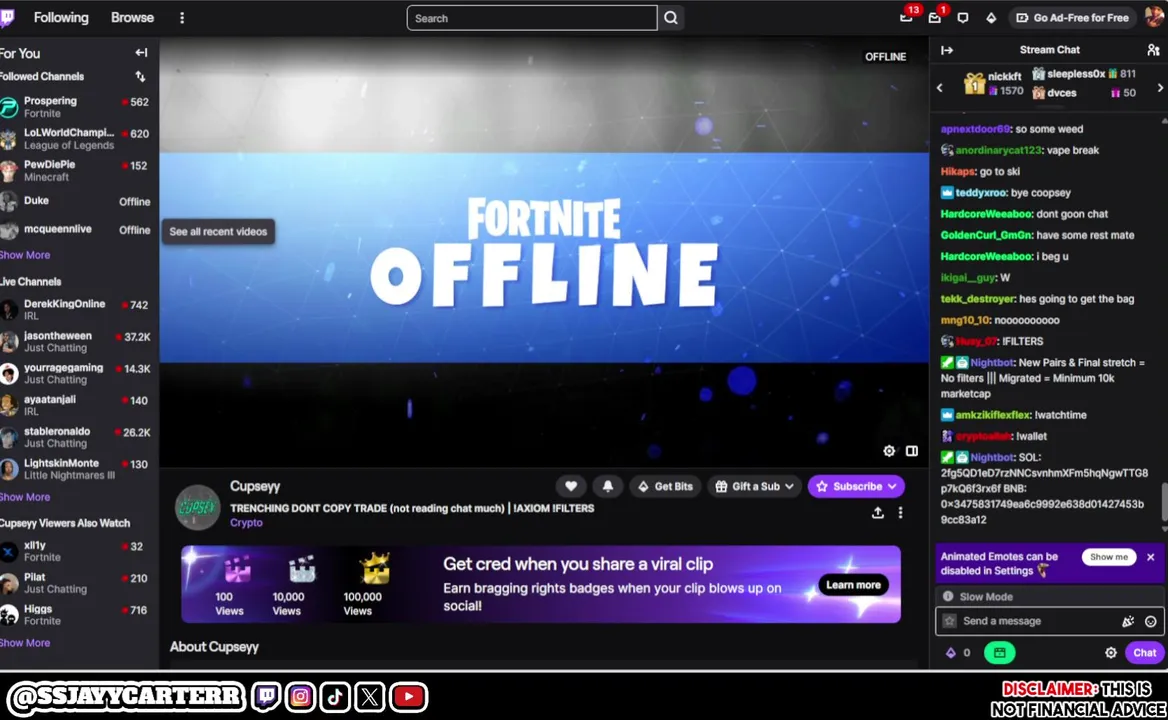Screen dimensions: 1168x720
Task: Open the Bits cheer icon in chat input
Action: pos(1129,621)
